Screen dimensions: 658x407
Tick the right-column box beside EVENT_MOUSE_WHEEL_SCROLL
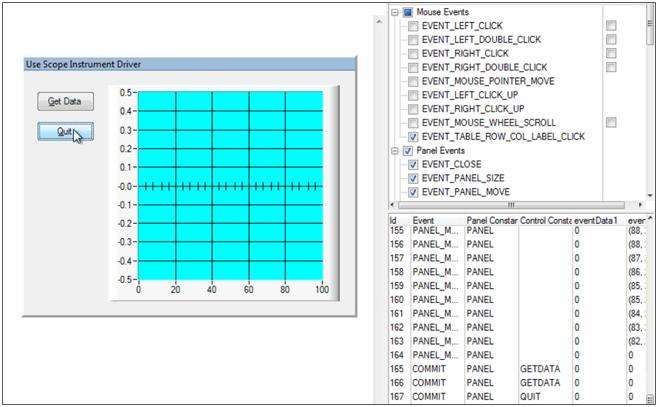[611, 122]
